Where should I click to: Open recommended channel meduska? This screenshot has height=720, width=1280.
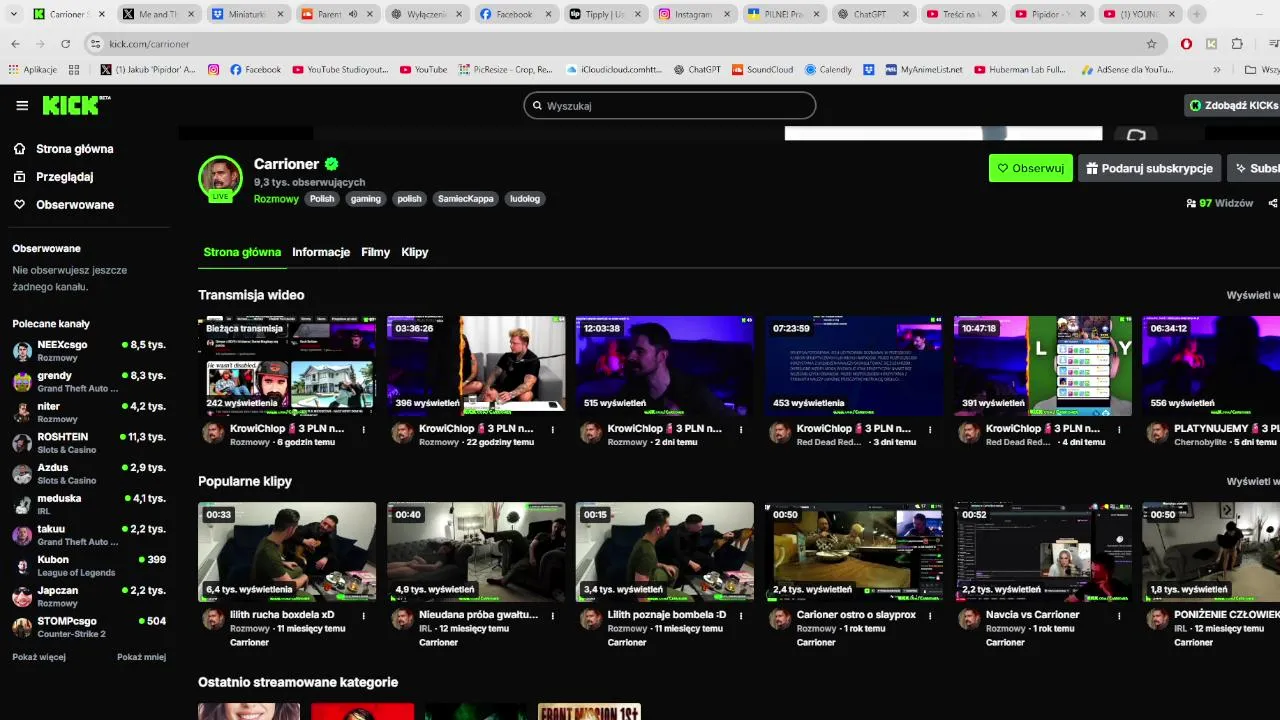(x=88, y=504)
